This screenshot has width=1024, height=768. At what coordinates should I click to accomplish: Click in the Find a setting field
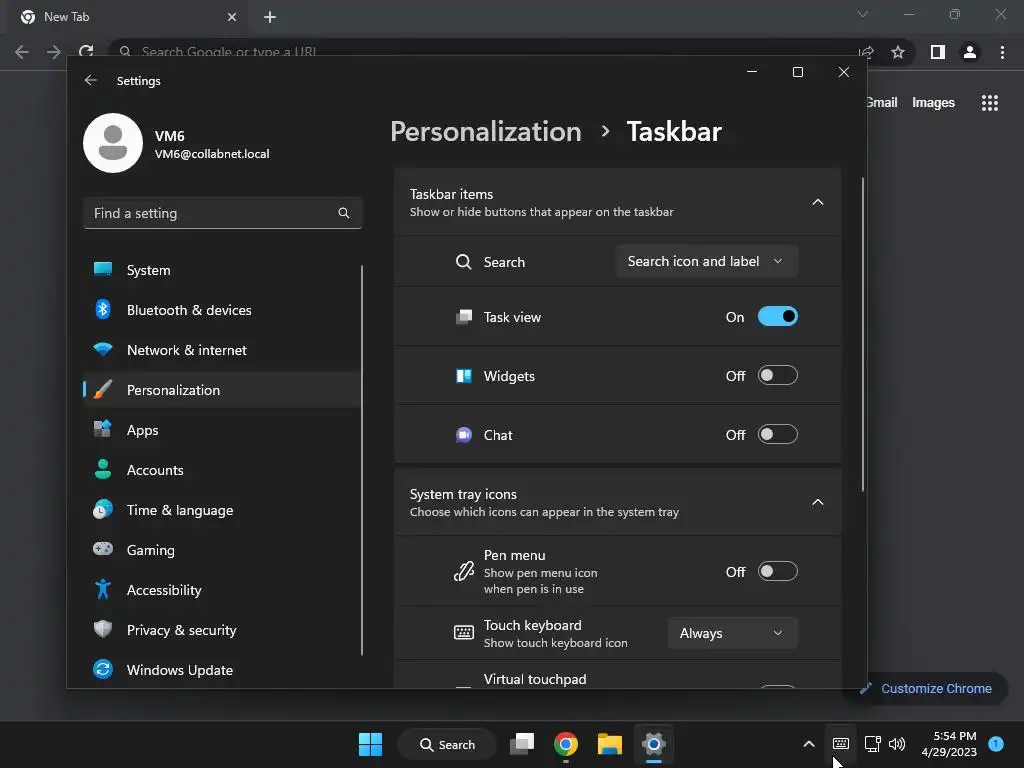coord(223,213)
